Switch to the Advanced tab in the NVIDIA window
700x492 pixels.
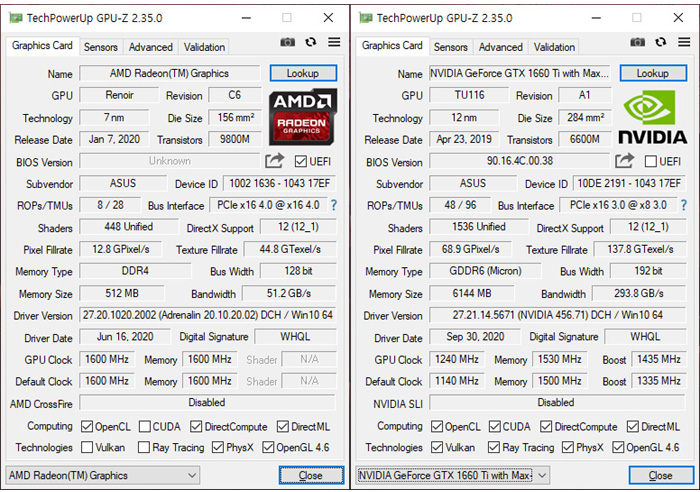[500, 47]
